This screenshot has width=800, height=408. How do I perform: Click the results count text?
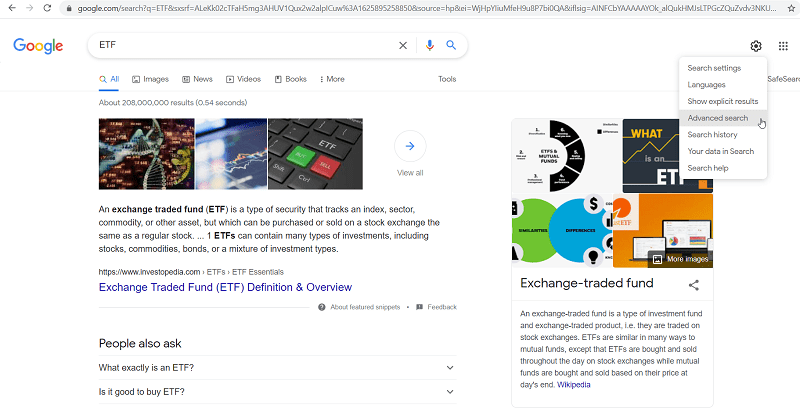pyautogui.click(x=173, y=103)
